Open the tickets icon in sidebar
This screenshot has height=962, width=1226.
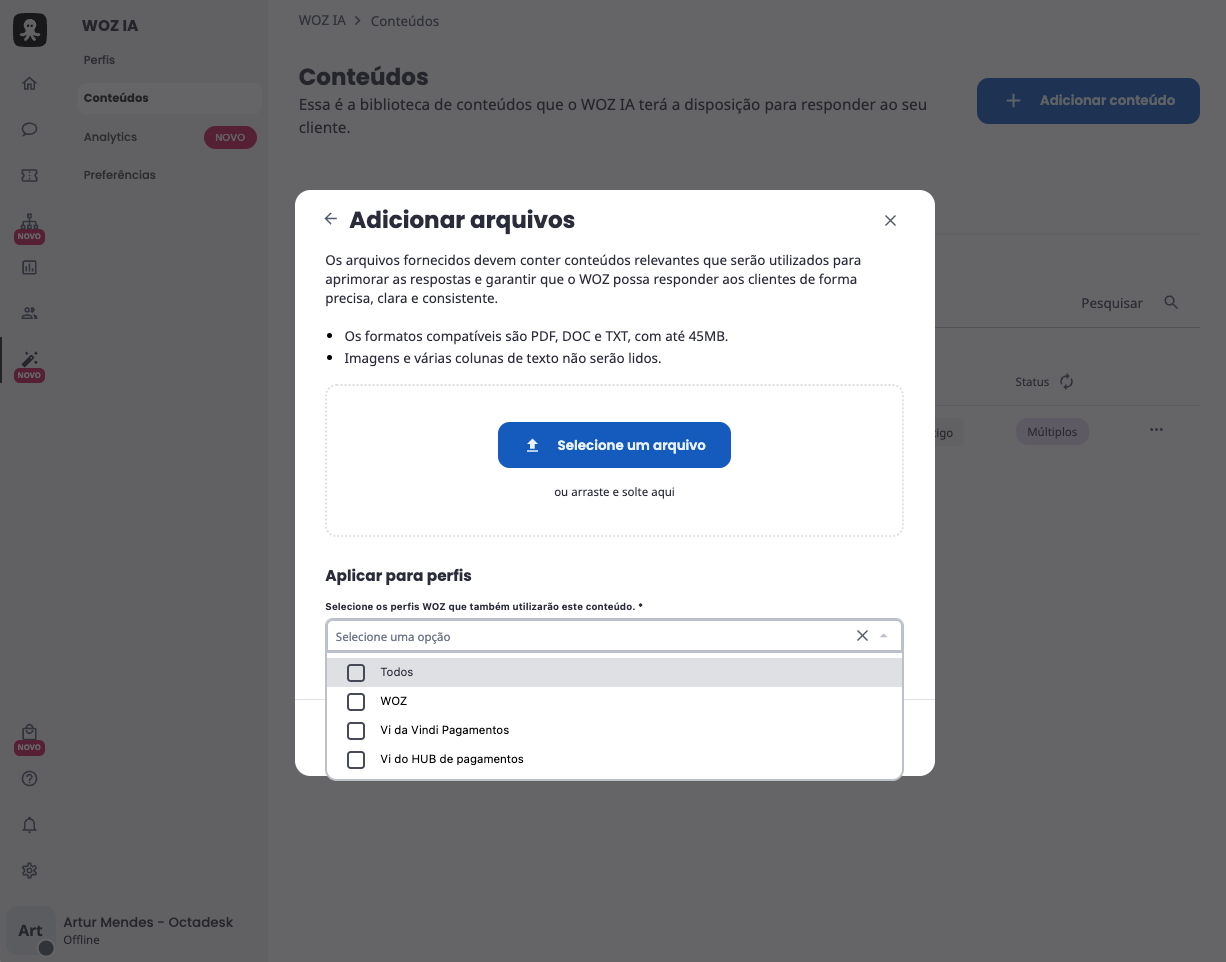click(29, 175)
